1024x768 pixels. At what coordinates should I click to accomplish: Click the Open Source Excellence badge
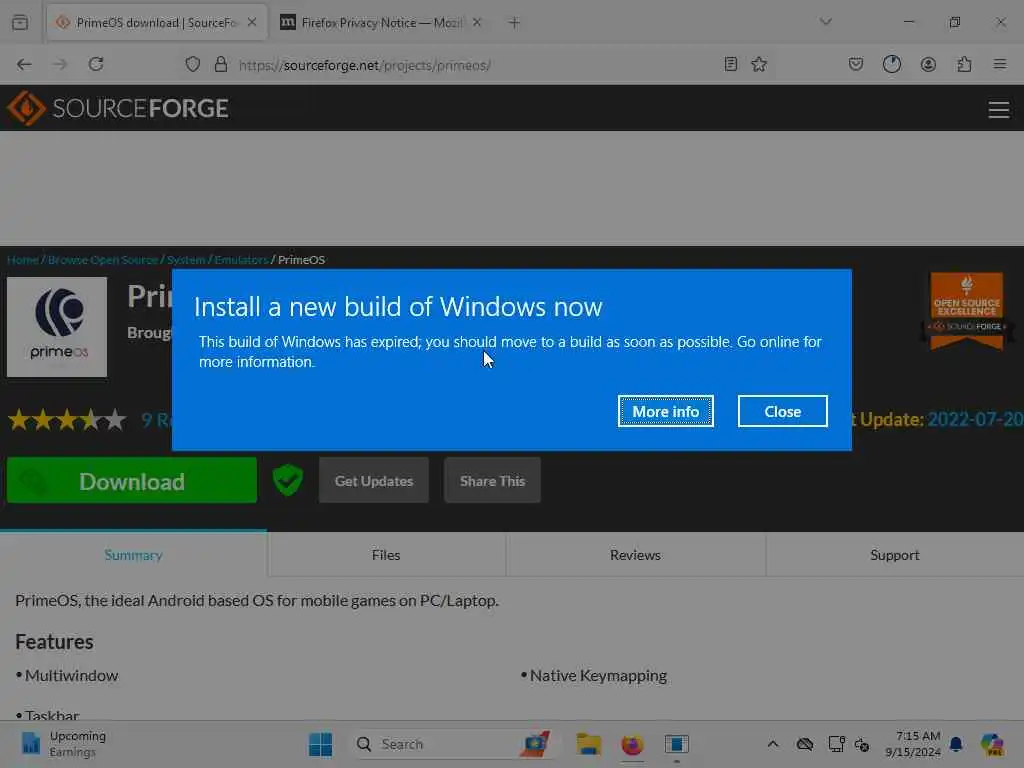pos(967,311)
